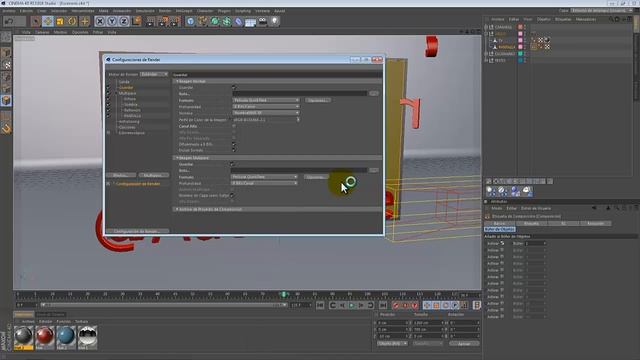Click the Make Editable icon at palette top
The image size is (640, 360).
pos(6,38)
